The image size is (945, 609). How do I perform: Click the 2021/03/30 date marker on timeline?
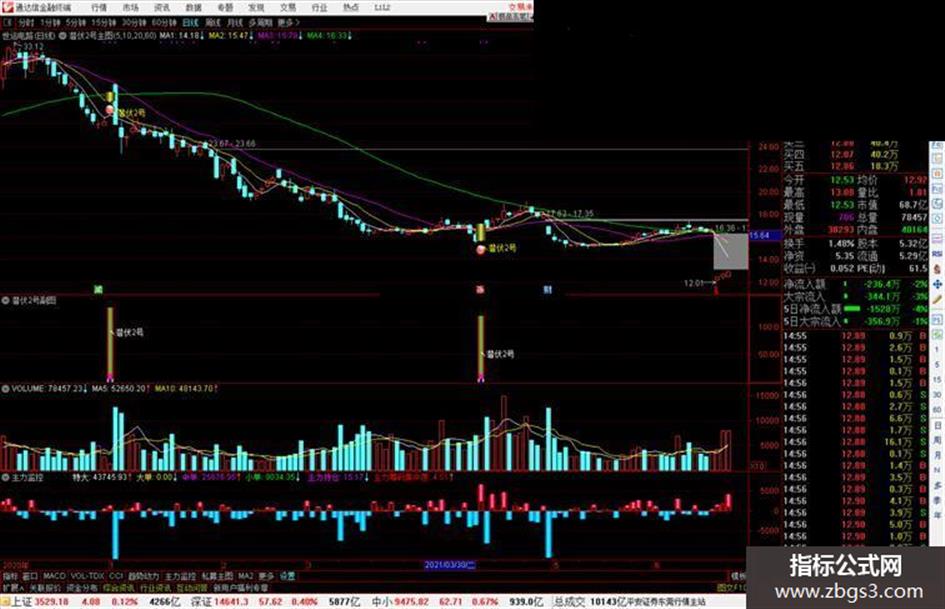pyautogui.click(x=450, y=565)
